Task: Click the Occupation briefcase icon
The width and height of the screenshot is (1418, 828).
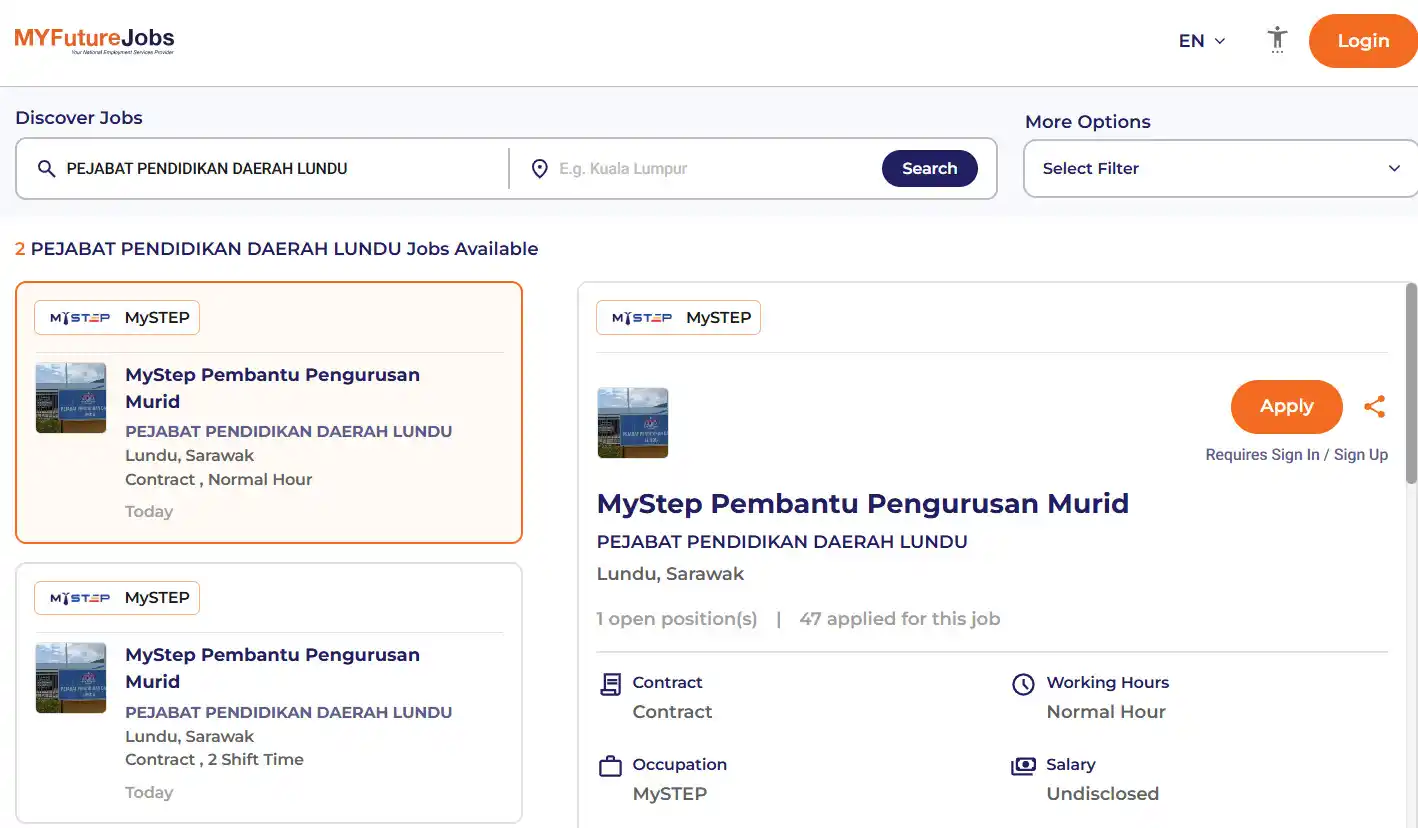Action: 610,767
